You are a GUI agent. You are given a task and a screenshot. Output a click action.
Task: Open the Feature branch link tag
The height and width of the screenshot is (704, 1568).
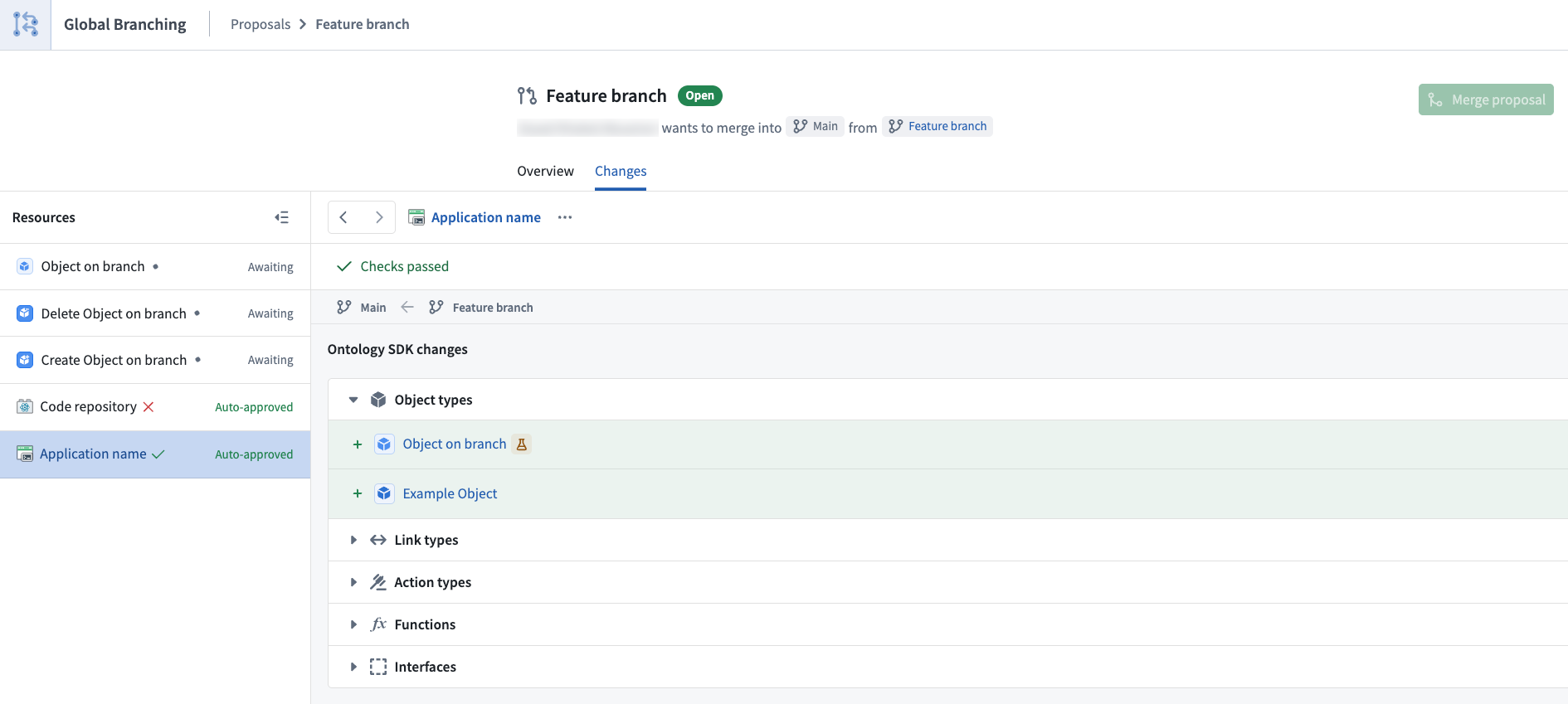click(x=937, y=126)
